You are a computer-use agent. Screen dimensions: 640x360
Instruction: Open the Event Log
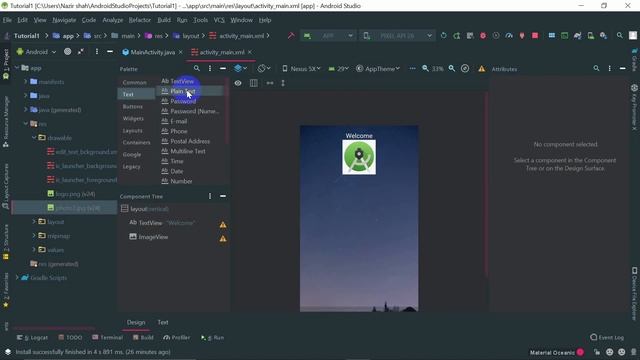click(x=607, y=338)
